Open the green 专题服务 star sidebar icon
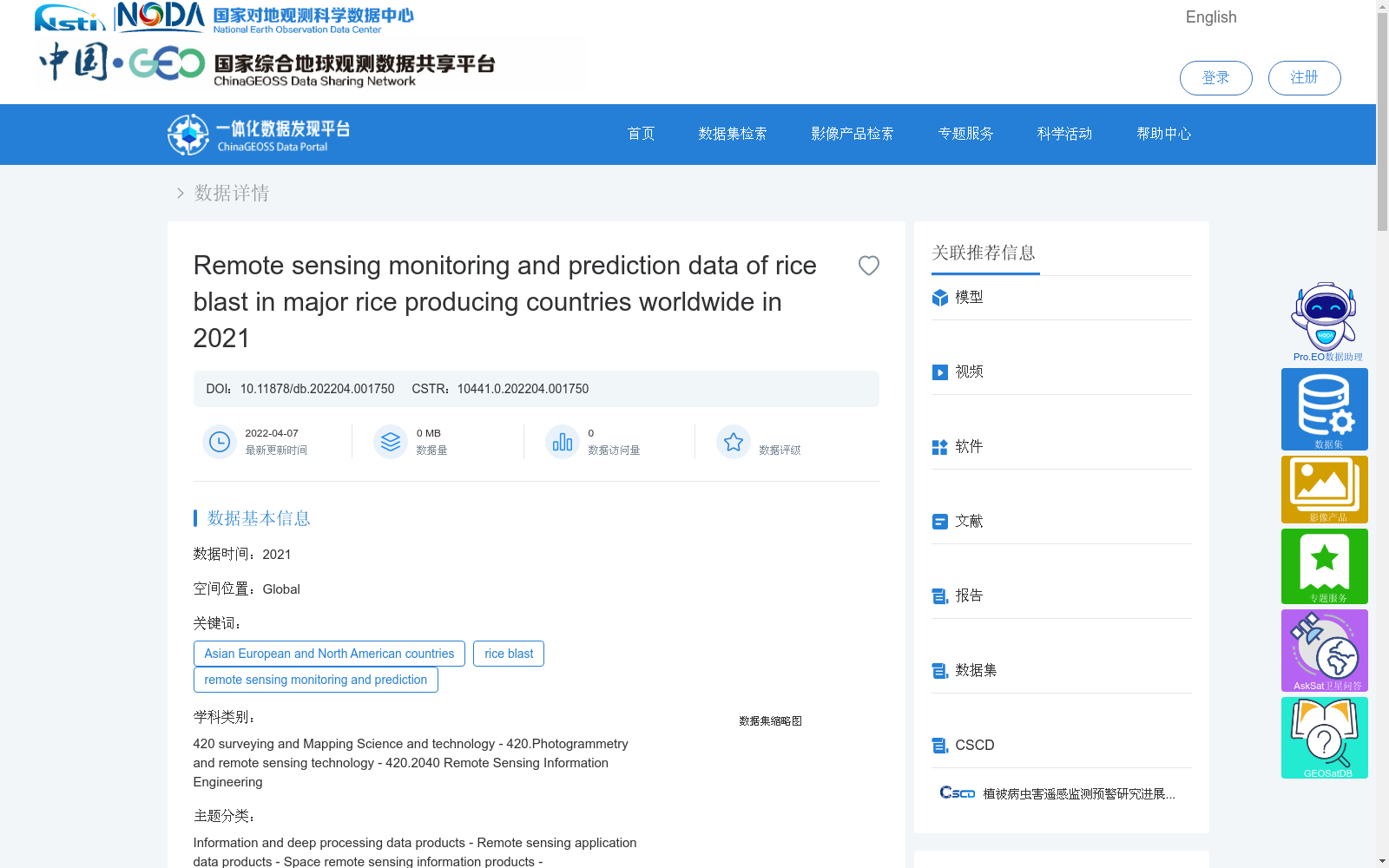 pos(1325,566)
